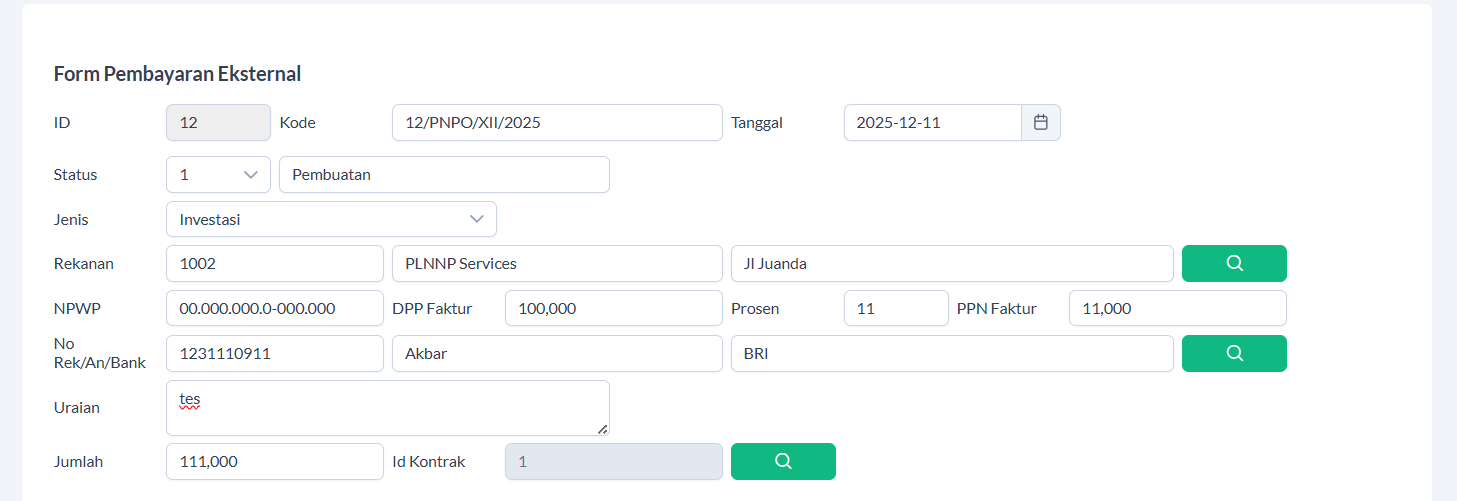
Task: Click the status description field Pembuatan
Action: [x=444, y=174]
